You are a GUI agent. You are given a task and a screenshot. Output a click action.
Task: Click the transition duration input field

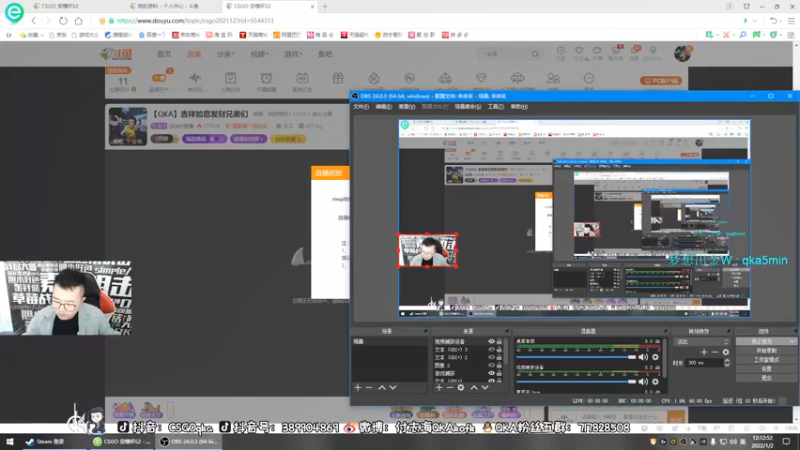click(x=704, y=363)
